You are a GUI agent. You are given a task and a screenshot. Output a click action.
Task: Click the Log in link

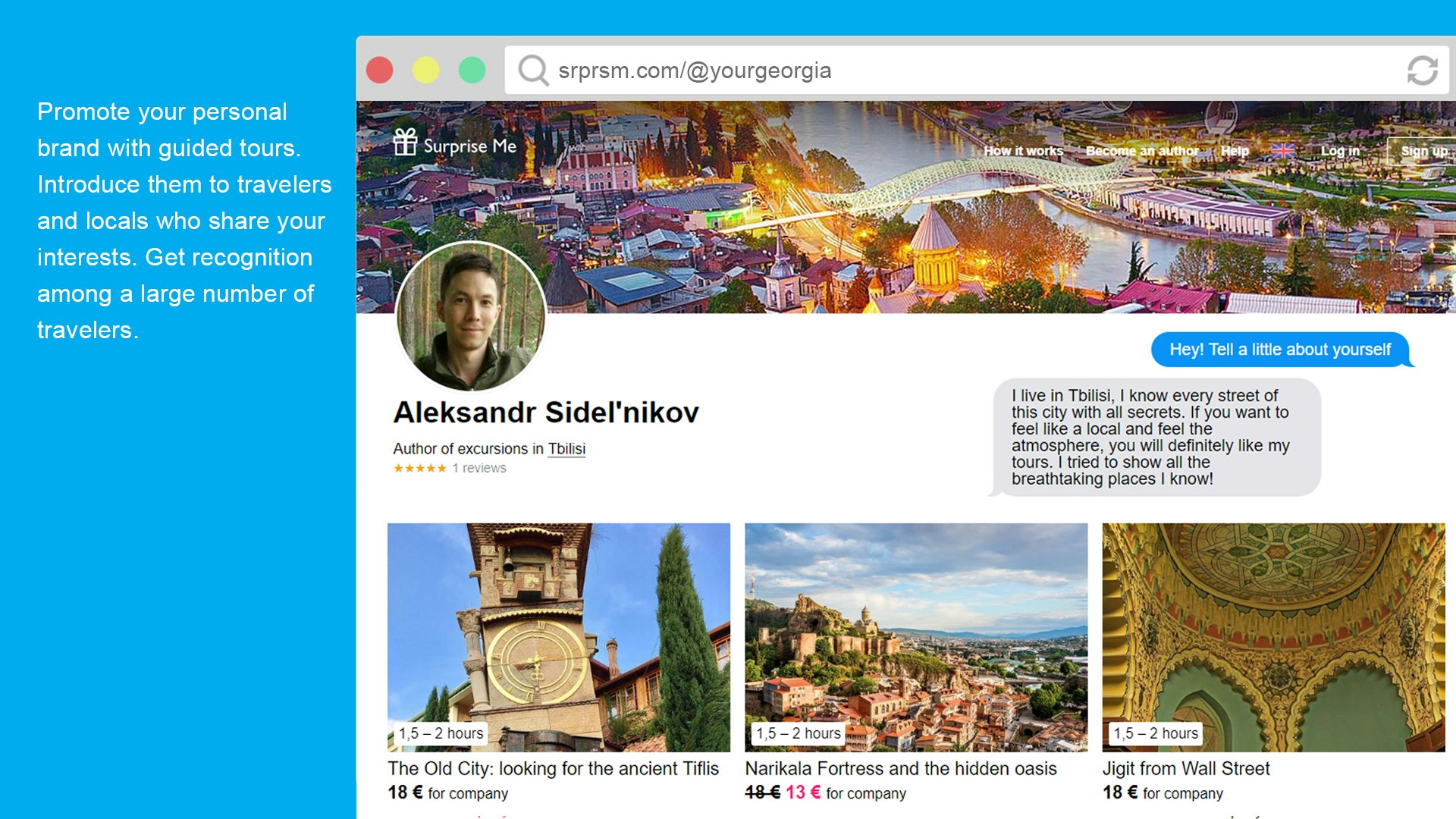coord(1340,151)
